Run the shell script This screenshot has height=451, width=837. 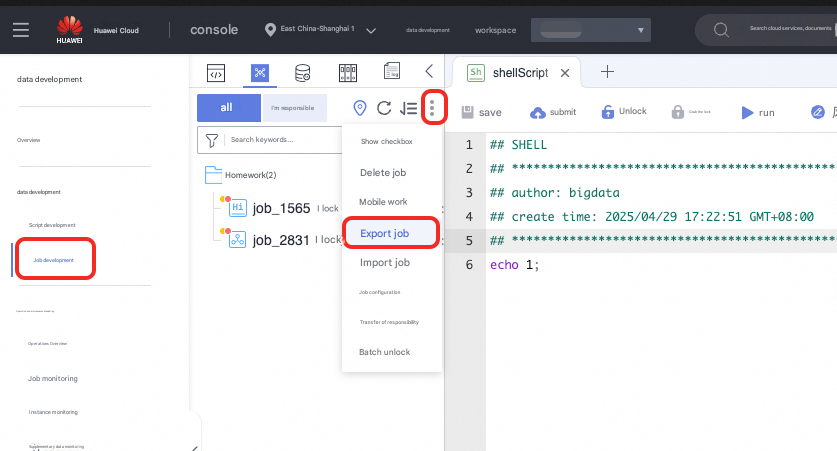(x=758, y=113)
